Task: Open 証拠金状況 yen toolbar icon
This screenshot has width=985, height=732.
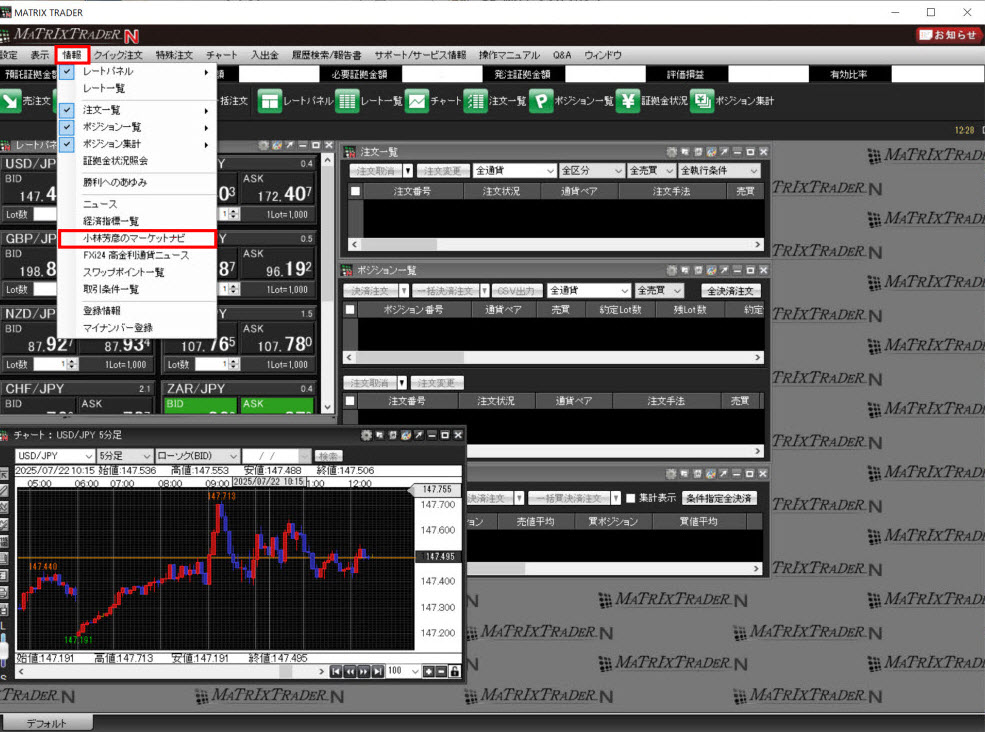Action: point(628,101)
